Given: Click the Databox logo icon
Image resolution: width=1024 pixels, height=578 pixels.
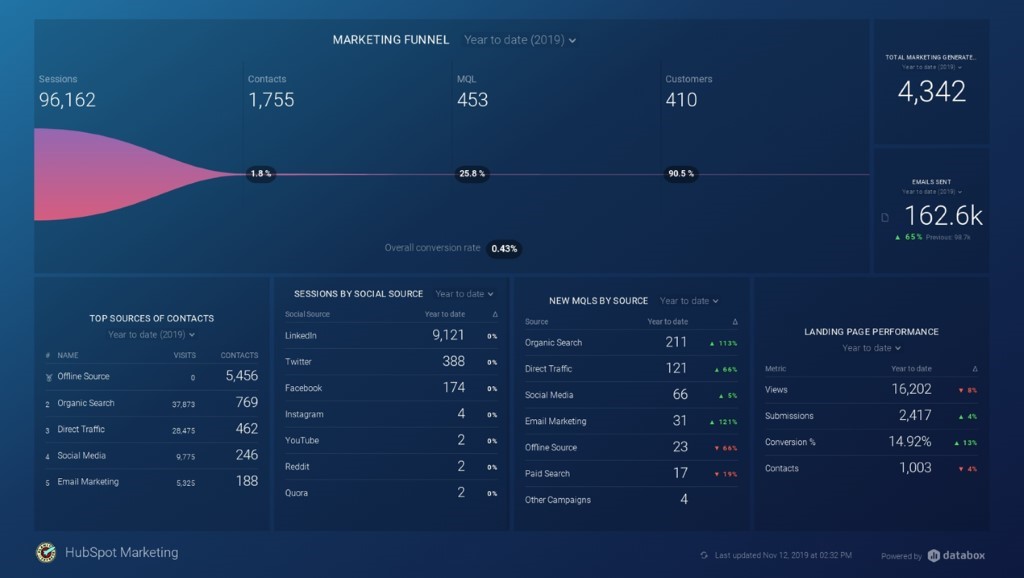Looking at the screenshot, I should [x=934, y=555].
